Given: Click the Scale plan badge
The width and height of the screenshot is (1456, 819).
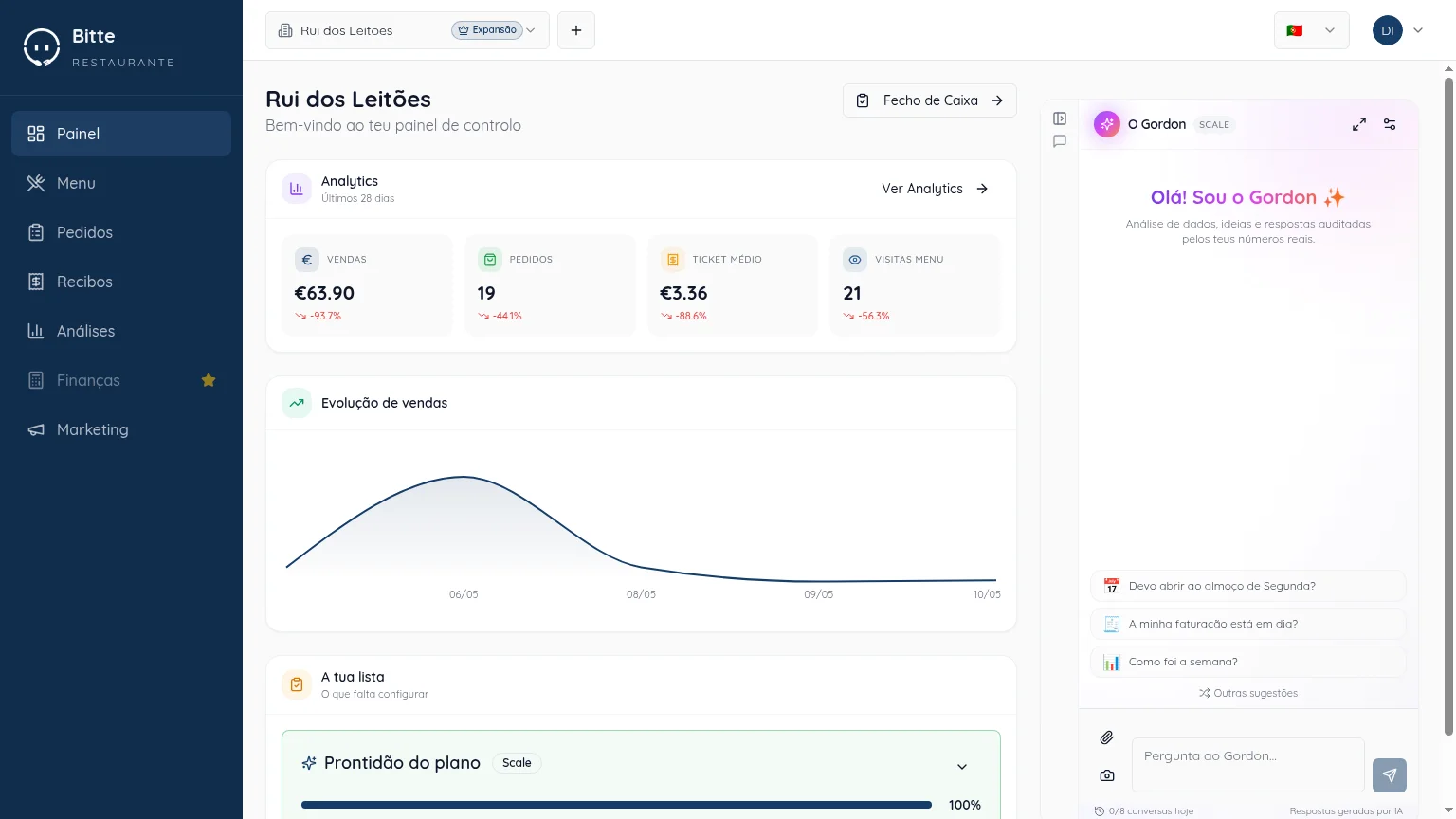Looking at the screenshot, I should (x=517, y=763).
